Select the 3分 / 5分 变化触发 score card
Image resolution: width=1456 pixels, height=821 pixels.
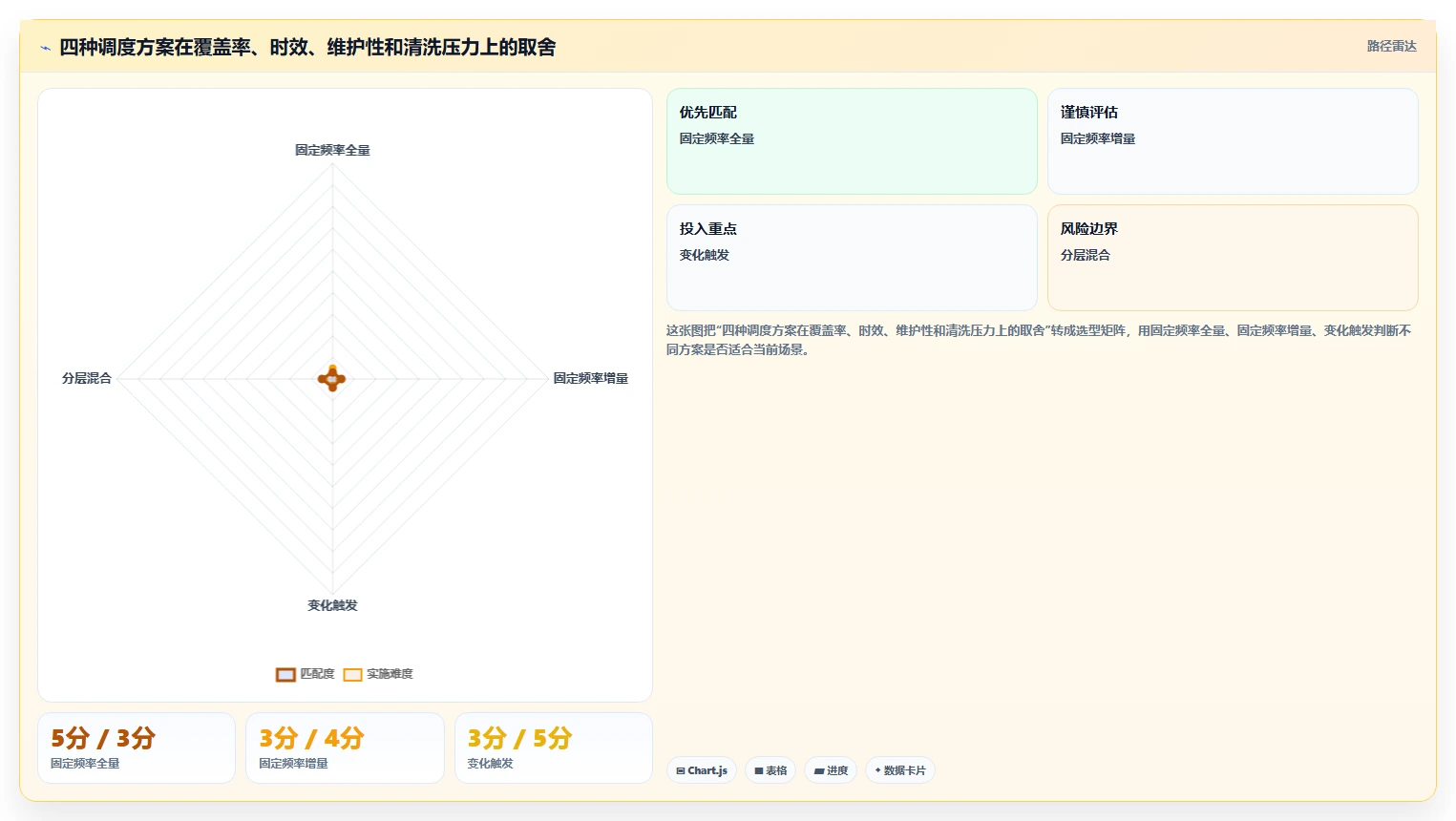point(554,748)
